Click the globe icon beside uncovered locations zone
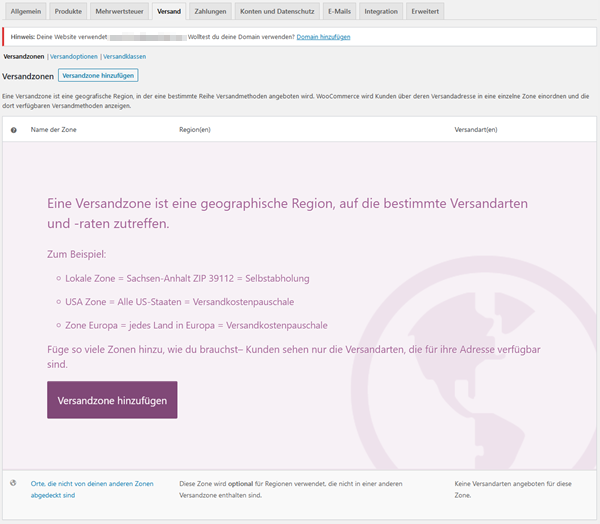600x524 pixels. click(x=13, y=483)
